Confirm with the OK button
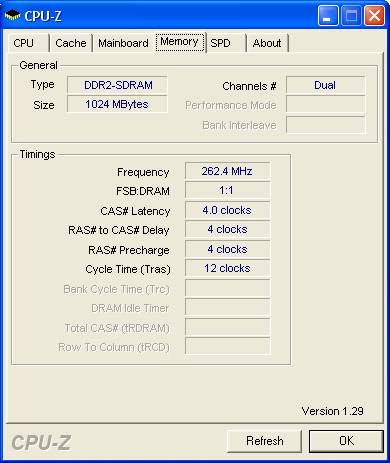Image resolution: width=390 pixels, height=463 pixels. click(346, 441)
